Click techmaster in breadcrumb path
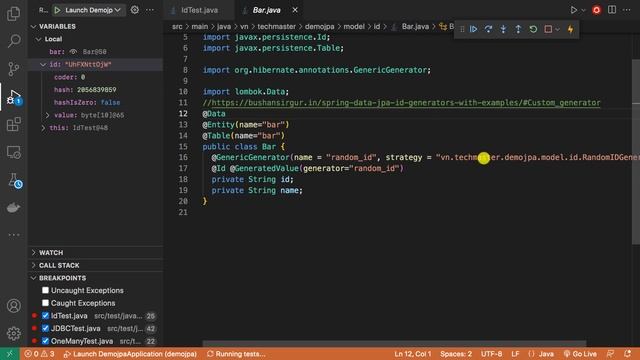 [276, 27]
